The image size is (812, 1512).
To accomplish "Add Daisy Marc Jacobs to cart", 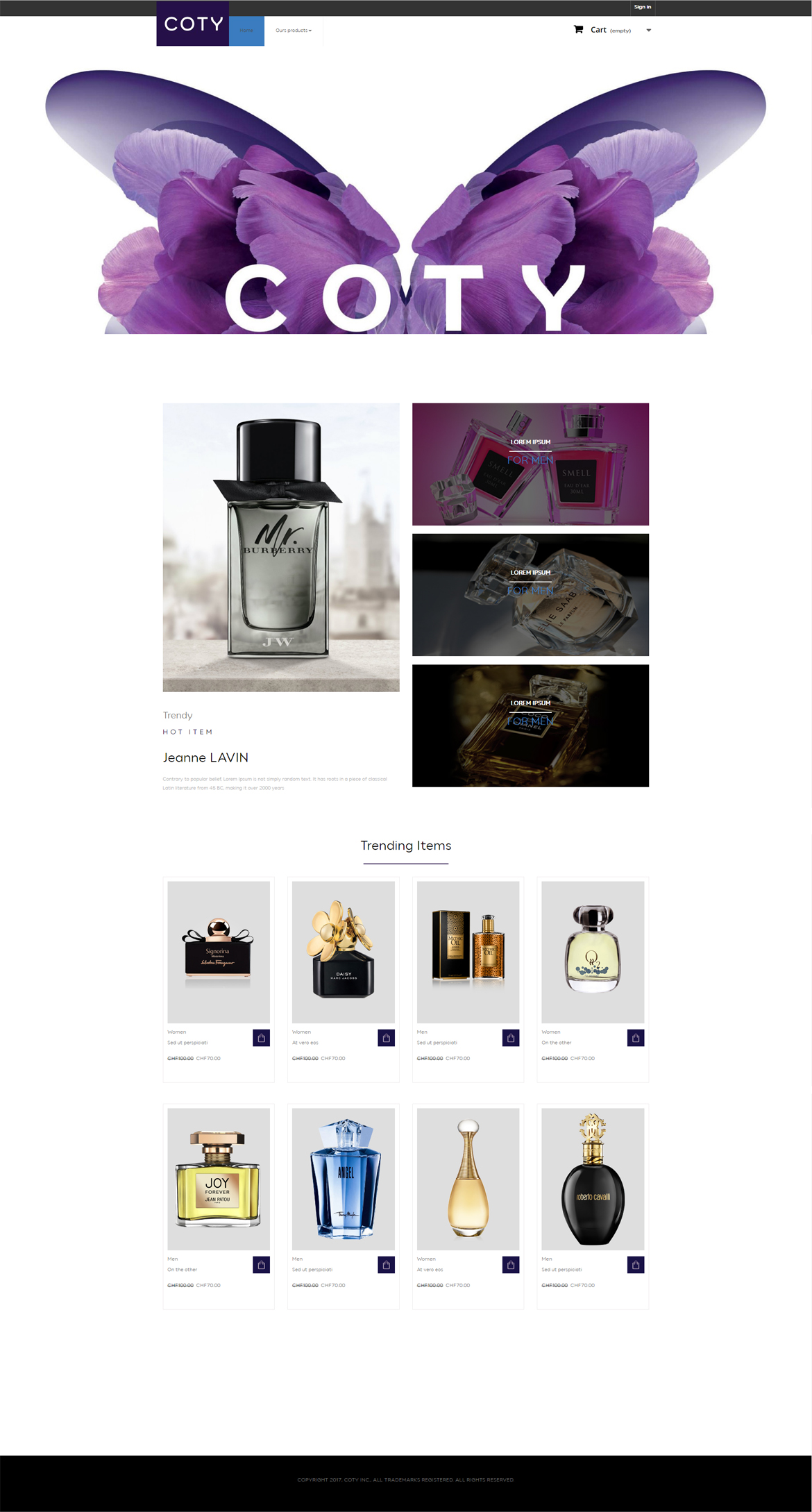I will [387, 1038].
